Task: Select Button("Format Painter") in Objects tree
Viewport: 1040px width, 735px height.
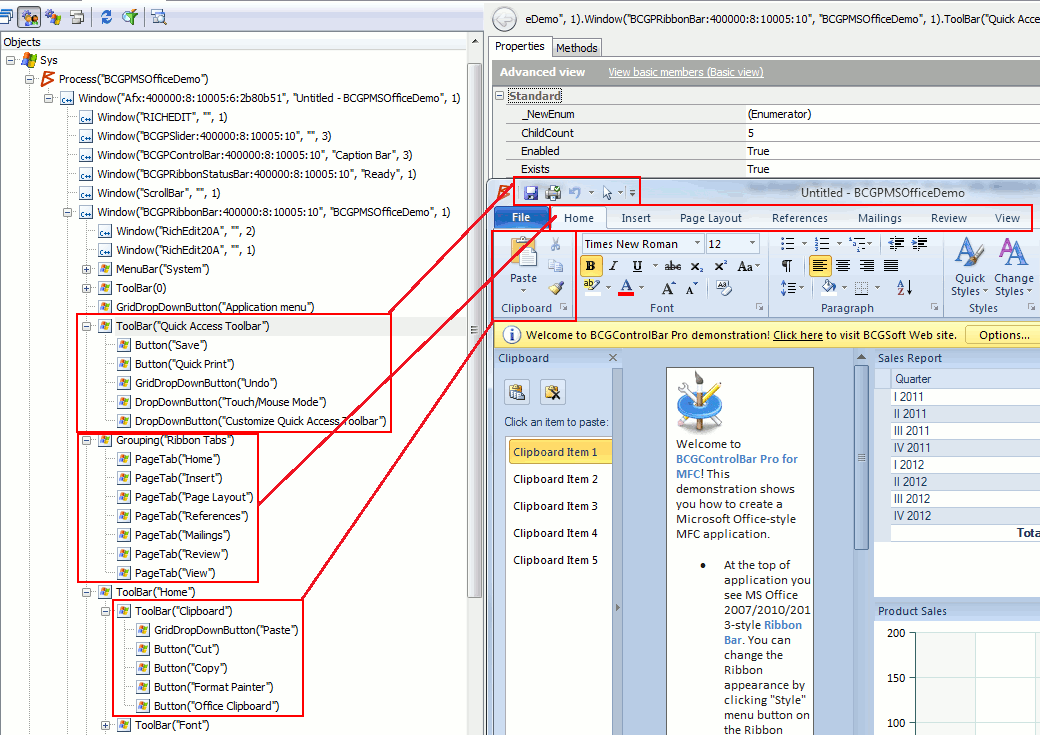Action: pyautogui.click(x=214, y=687)
